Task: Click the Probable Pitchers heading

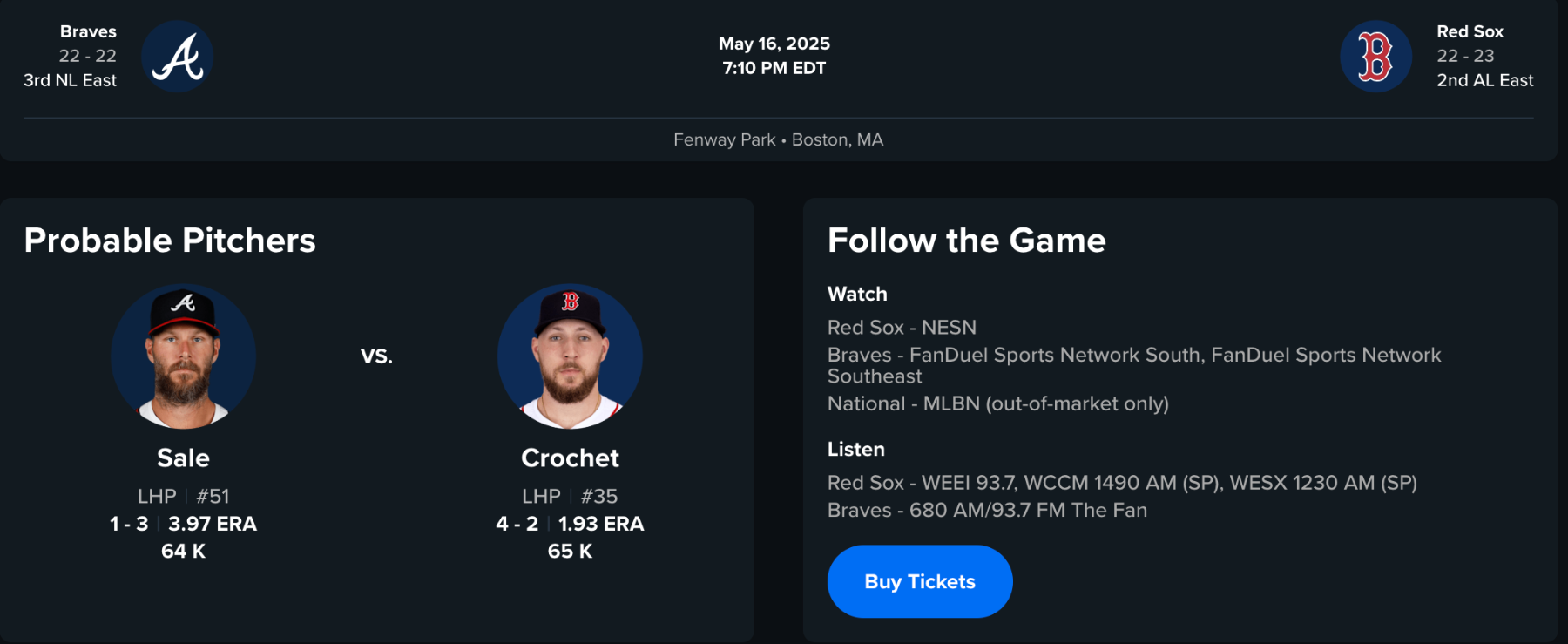Action: pyautogui.click(x=170, y=241)
